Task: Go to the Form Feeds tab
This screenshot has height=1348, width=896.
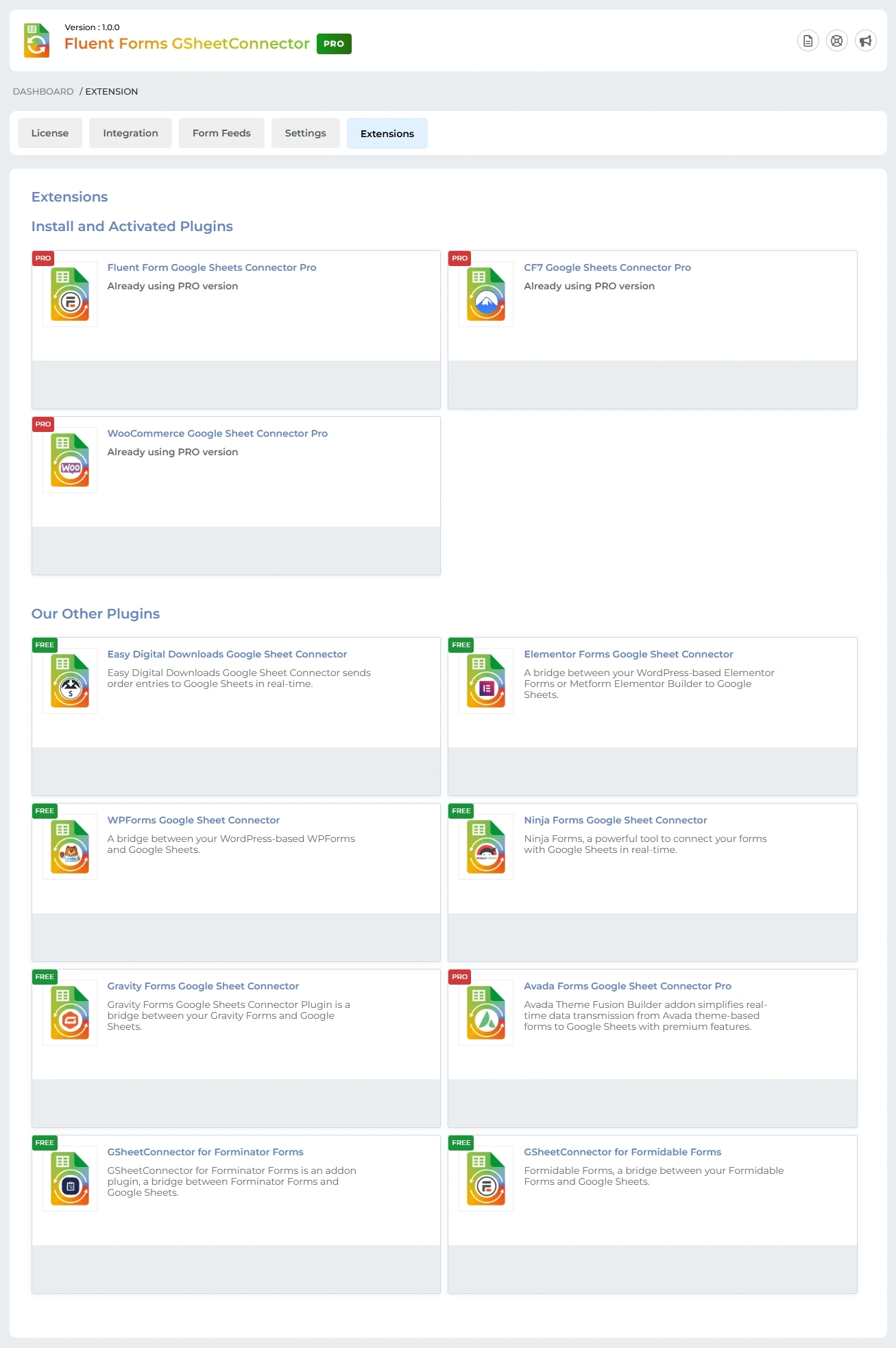Action: (x=221, y=133)
